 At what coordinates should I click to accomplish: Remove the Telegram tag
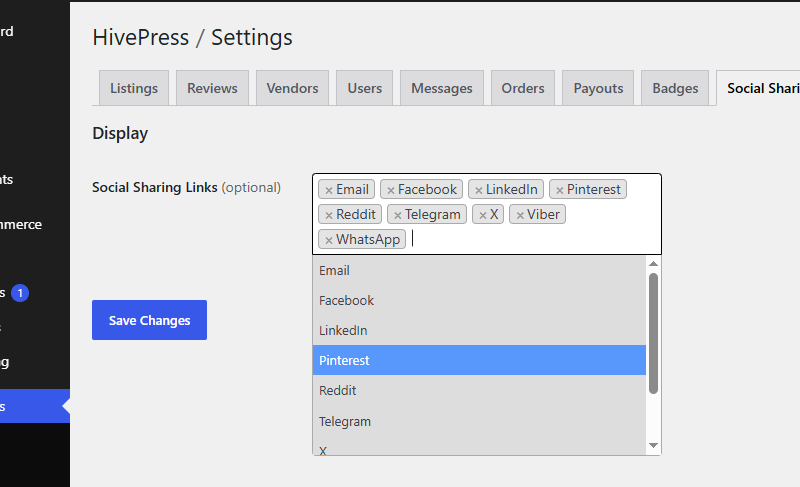(398, 215)
